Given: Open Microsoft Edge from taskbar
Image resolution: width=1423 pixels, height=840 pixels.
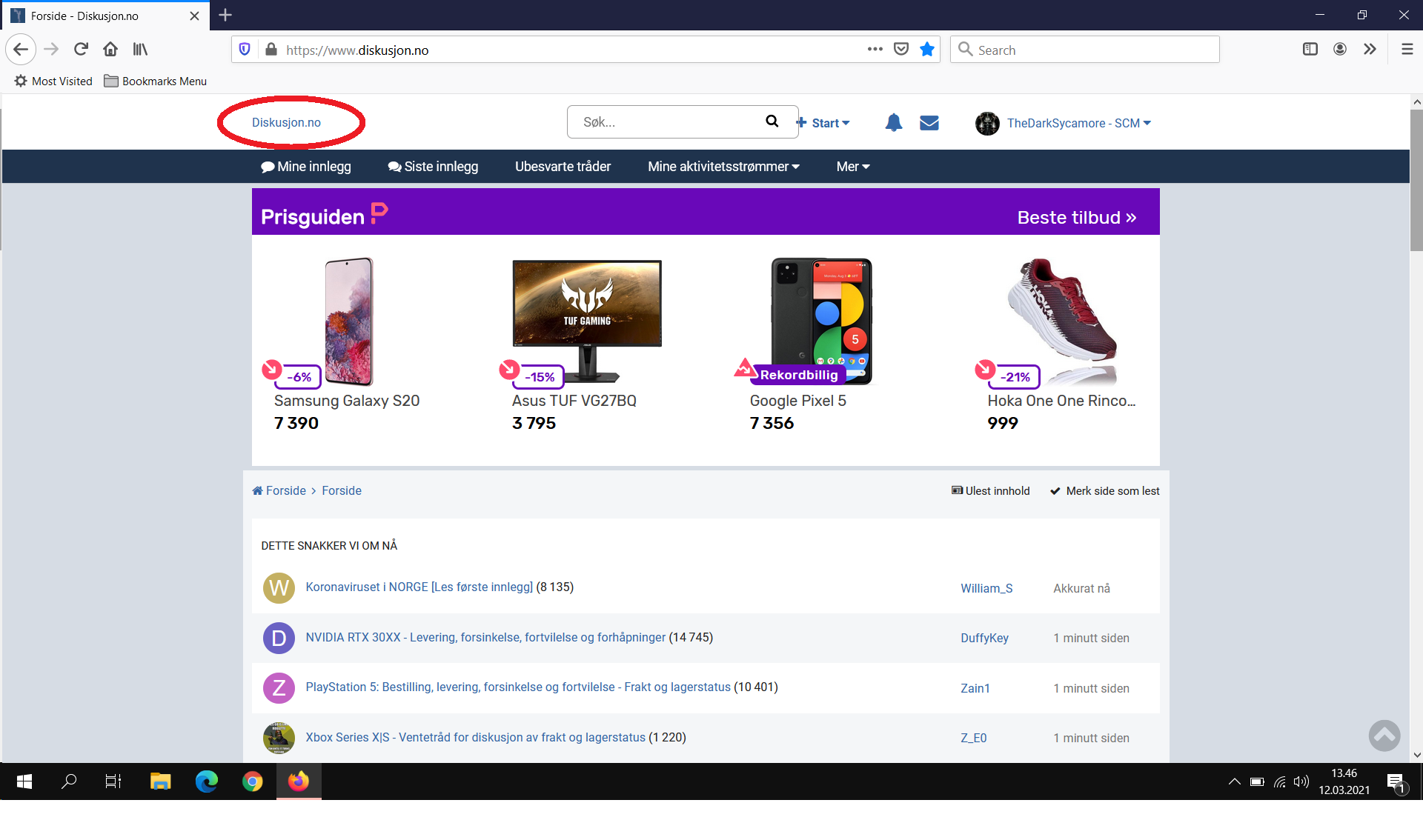Looking at the screenshot, I should (x=206, y=781).
